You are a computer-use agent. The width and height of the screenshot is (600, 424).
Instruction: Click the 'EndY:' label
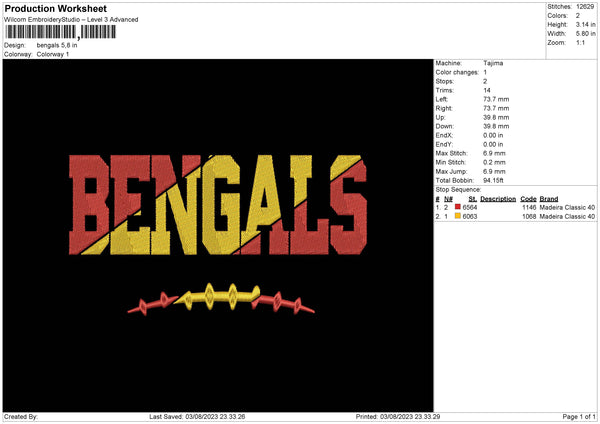(444, 145)
